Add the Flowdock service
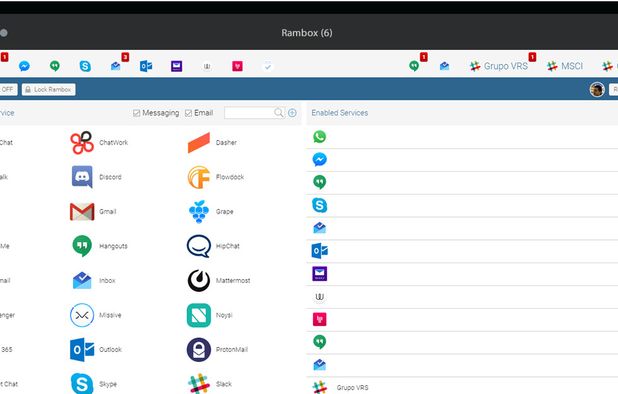618x394 pixels. [x=216, y=177]
